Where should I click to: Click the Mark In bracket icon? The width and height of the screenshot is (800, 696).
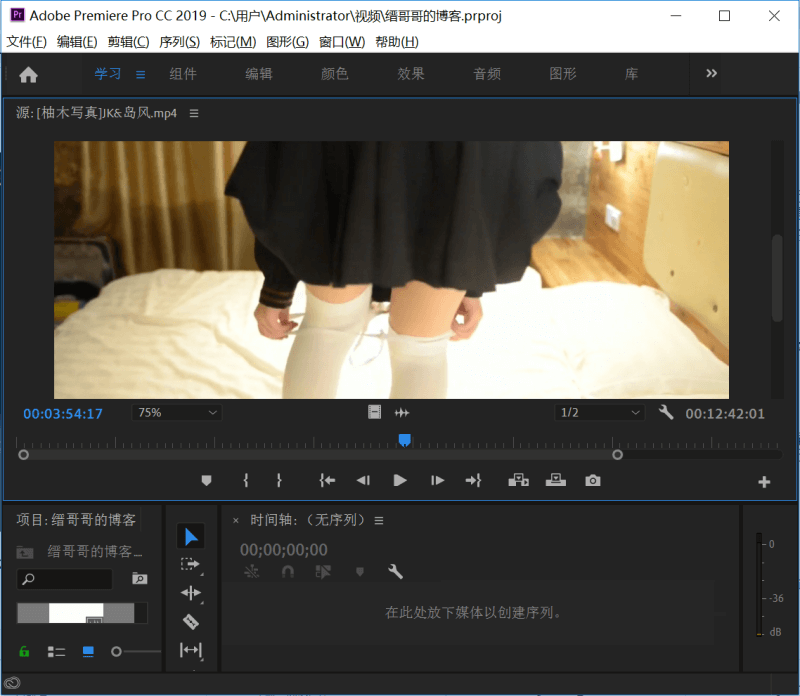point(246,481)
